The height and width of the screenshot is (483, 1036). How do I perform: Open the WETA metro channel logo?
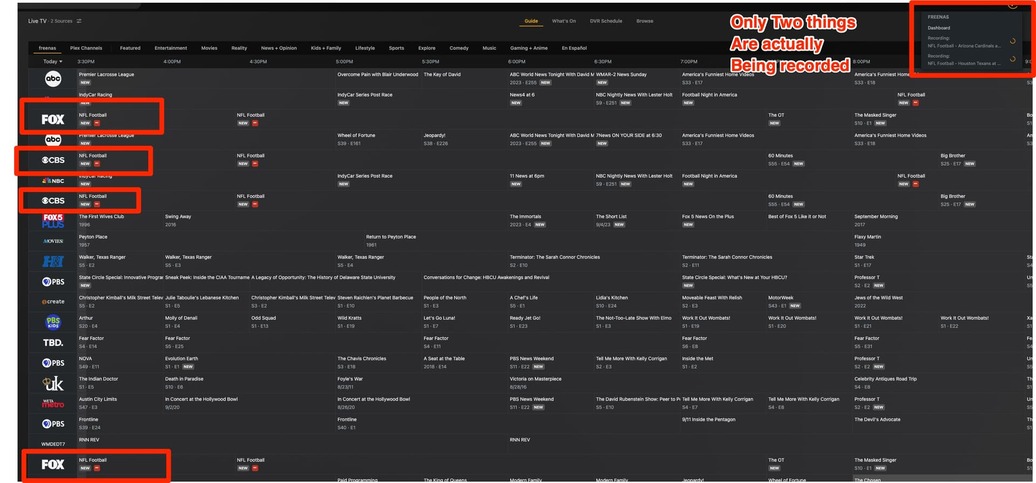pyautogui.click(x=53, y=403)
